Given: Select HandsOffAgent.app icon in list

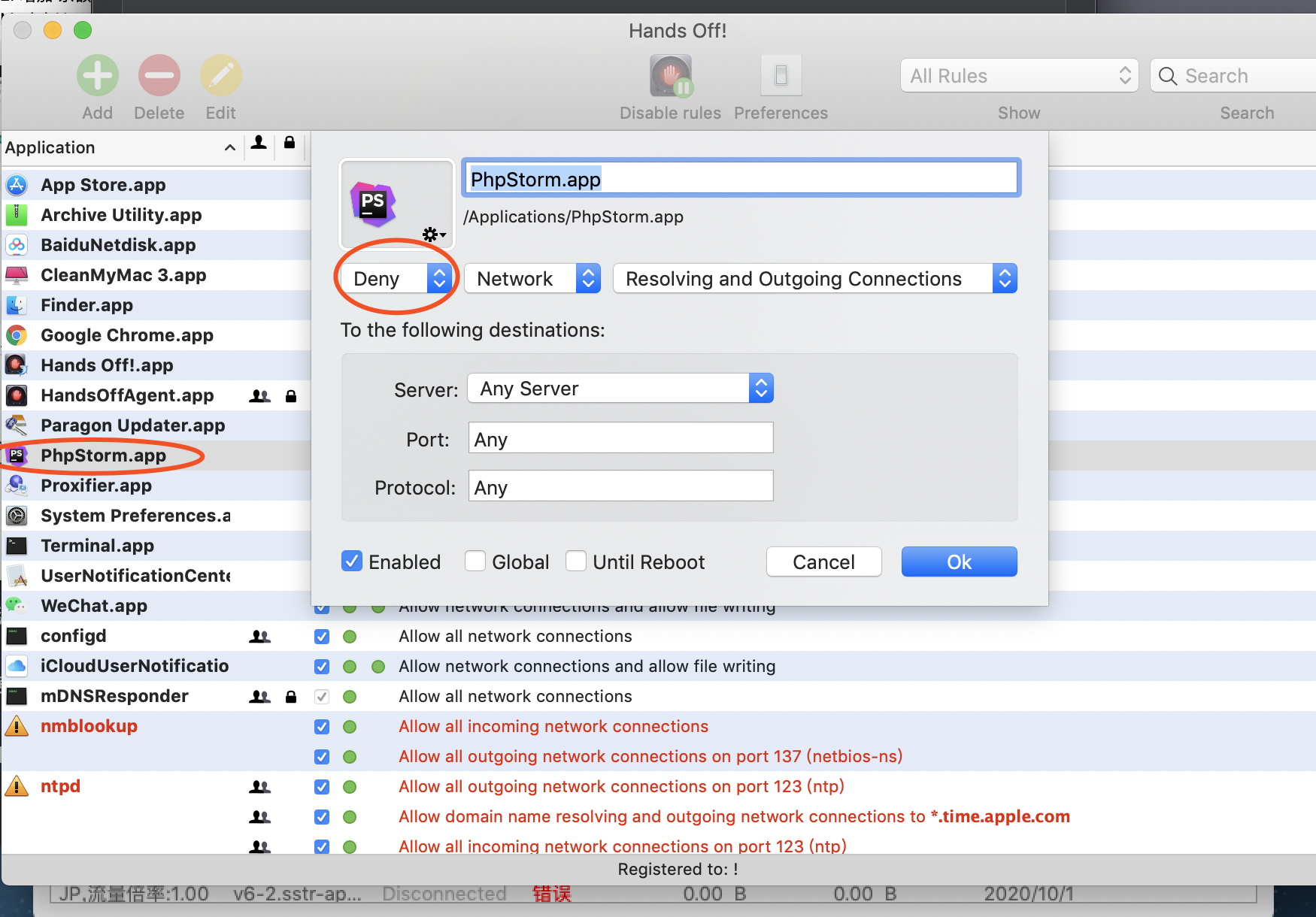Looking at the screenshot, I should (17, 395).
